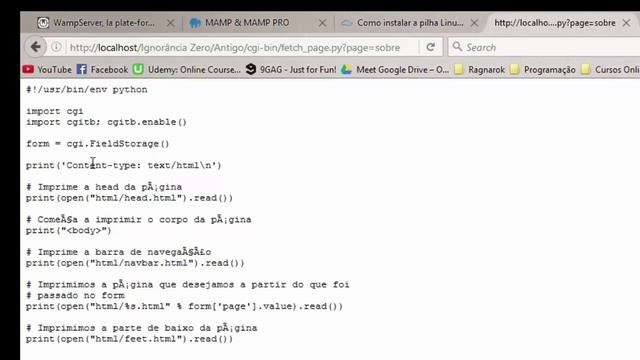Click the search magnifier icon

457,47
